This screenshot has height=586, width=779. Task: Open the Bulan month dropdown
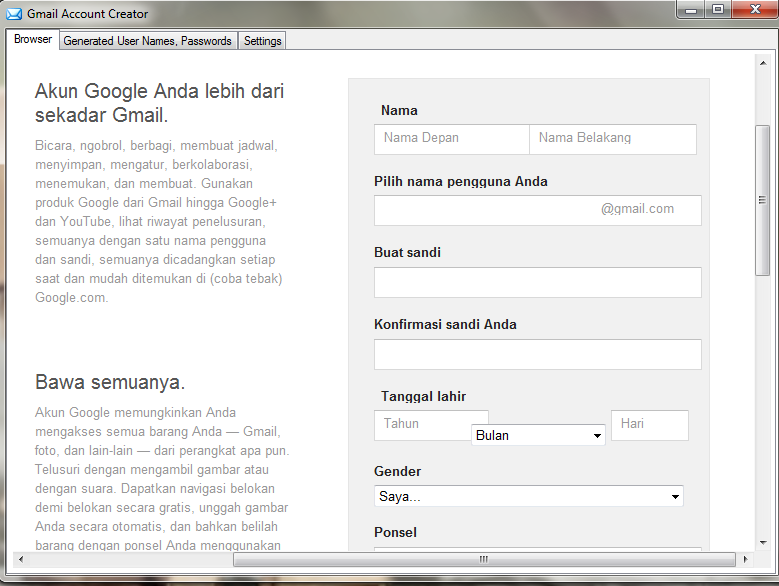click(538, 435)
